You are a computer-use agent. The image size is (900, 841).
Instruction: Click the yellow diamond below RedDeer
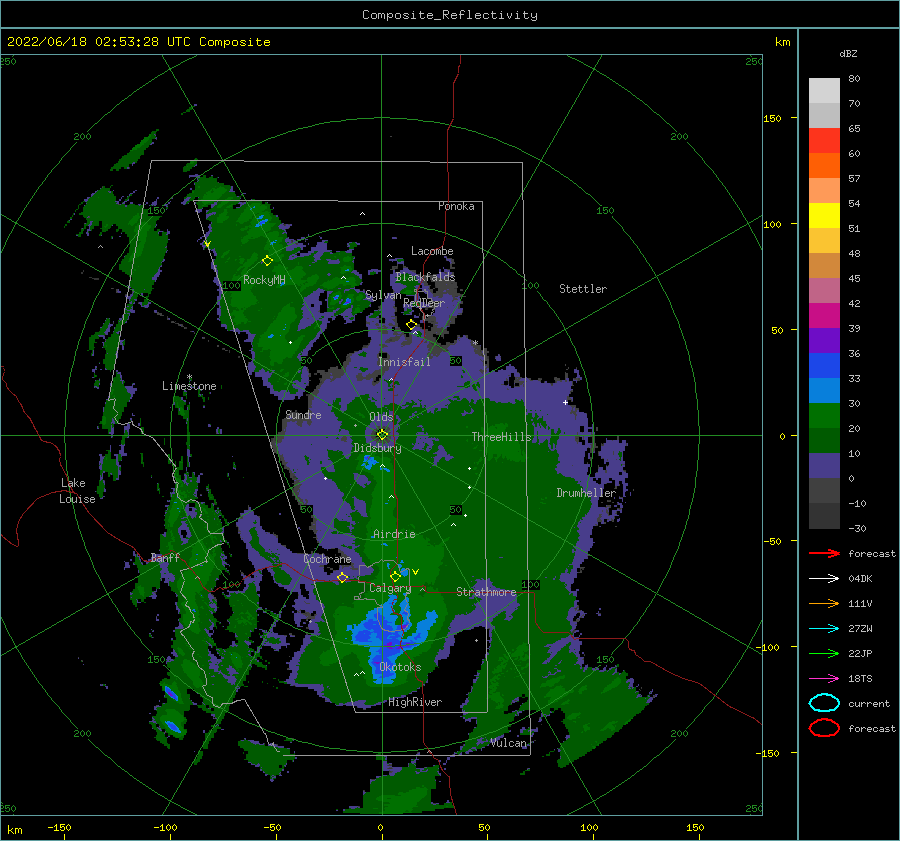click(411, 325)
